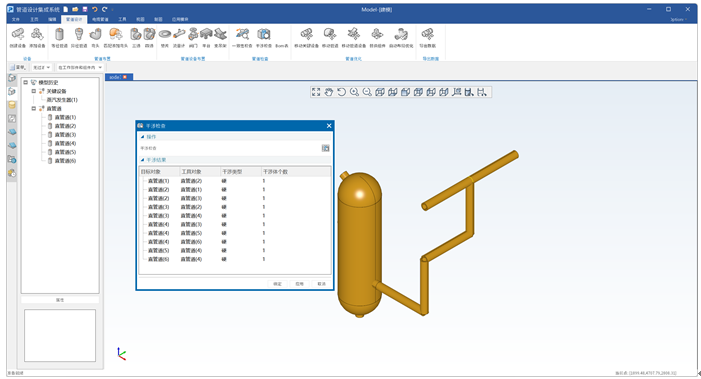Click the zoom out magnifier icon

coord(367,92)
